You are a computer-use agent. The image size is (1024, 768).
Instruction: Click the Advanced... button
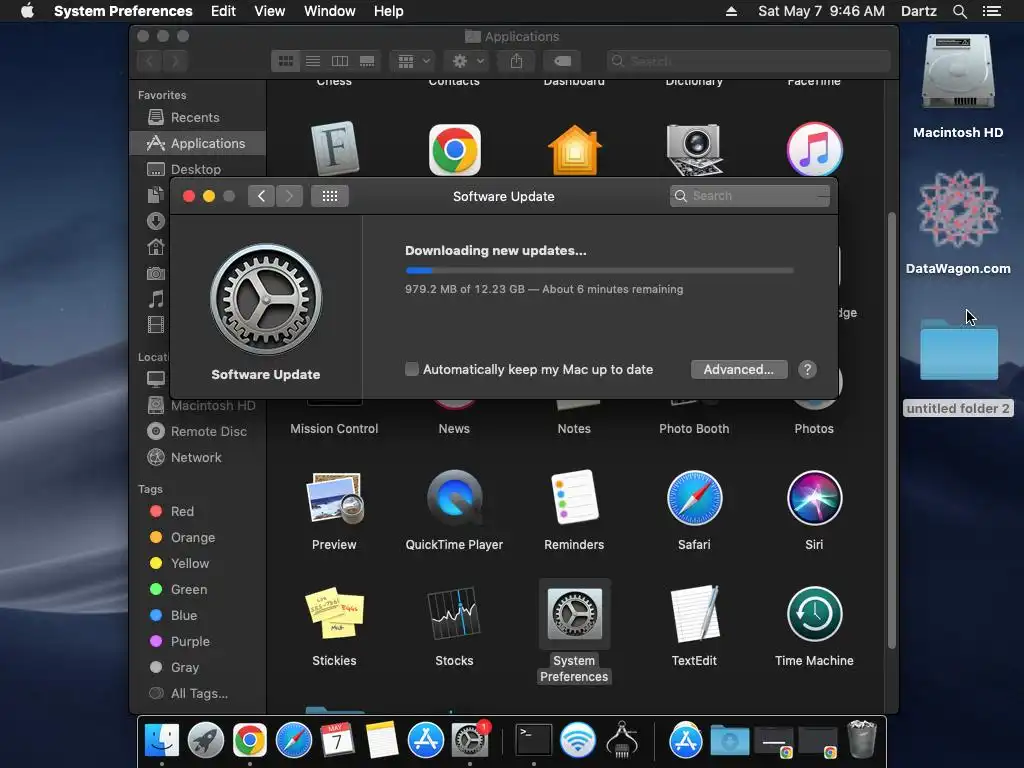(x=739, y=370)
